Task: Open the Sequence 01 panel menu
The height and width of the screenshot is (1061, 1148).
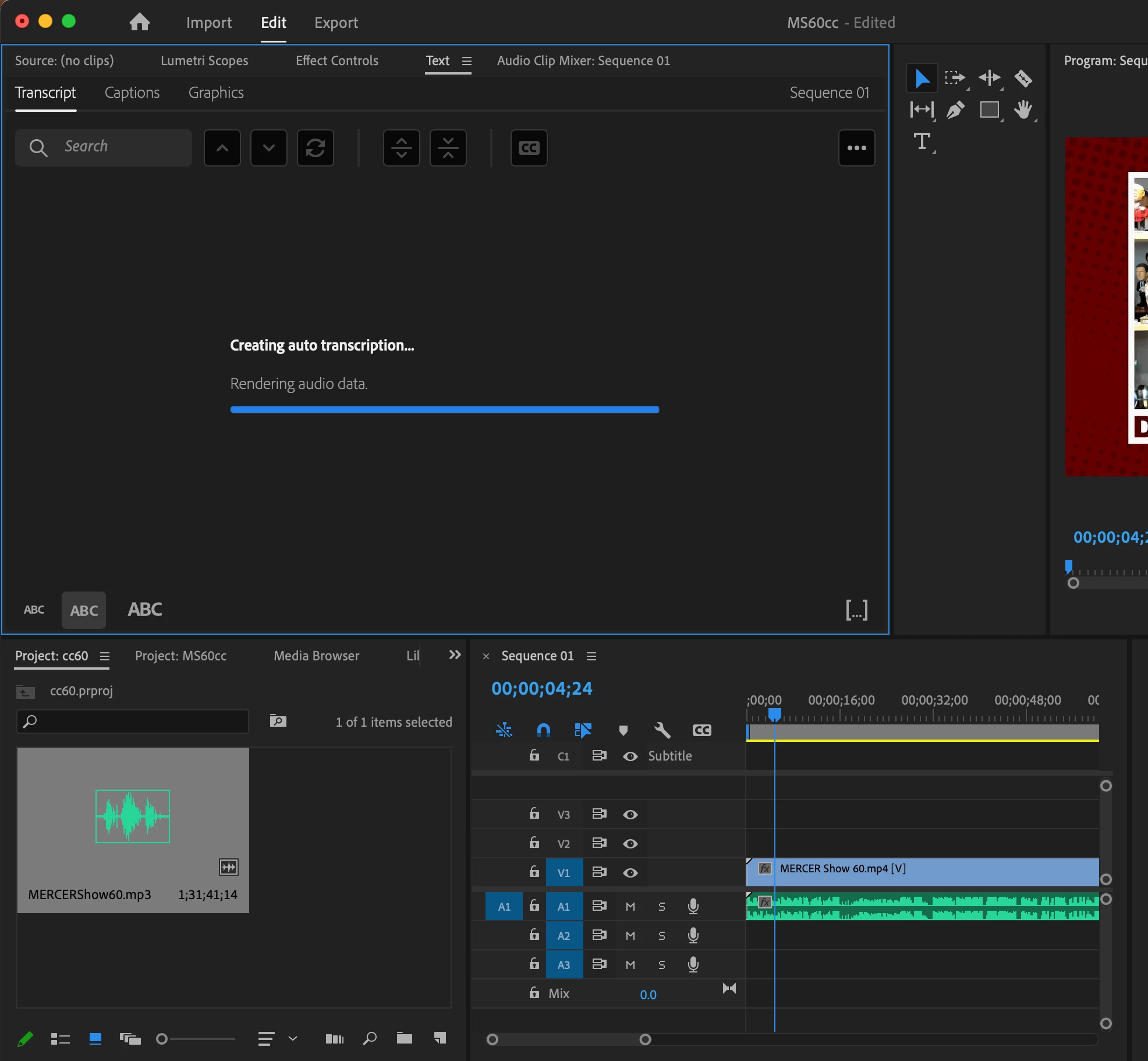Action: pyautogui.click(x=591, y=656)
